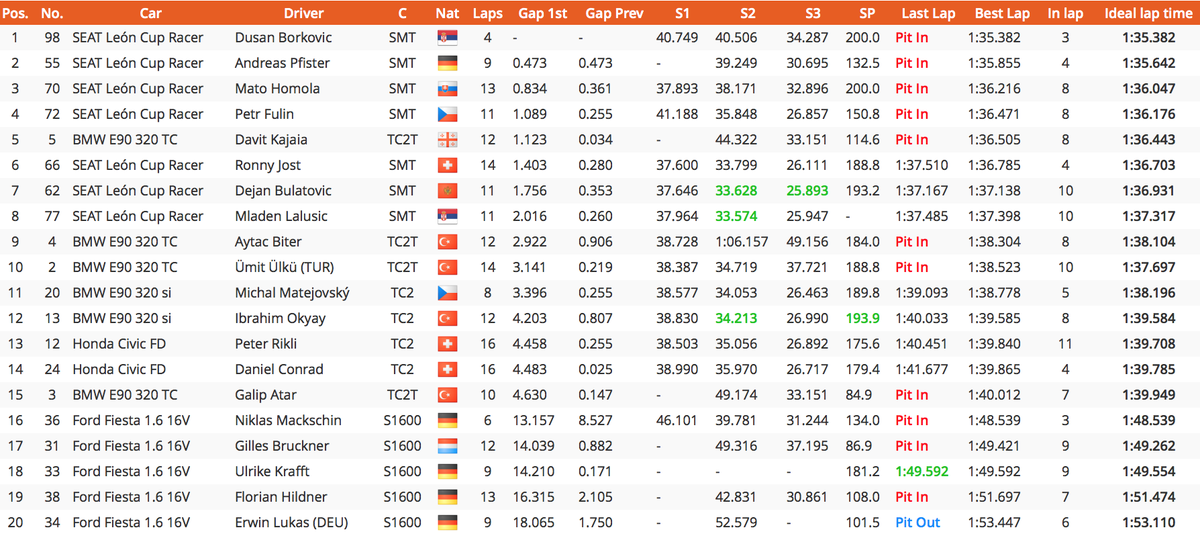Click Swiss flag in Daniel Conrad row
The image size is (1200, 536).
tap(447, 369)
